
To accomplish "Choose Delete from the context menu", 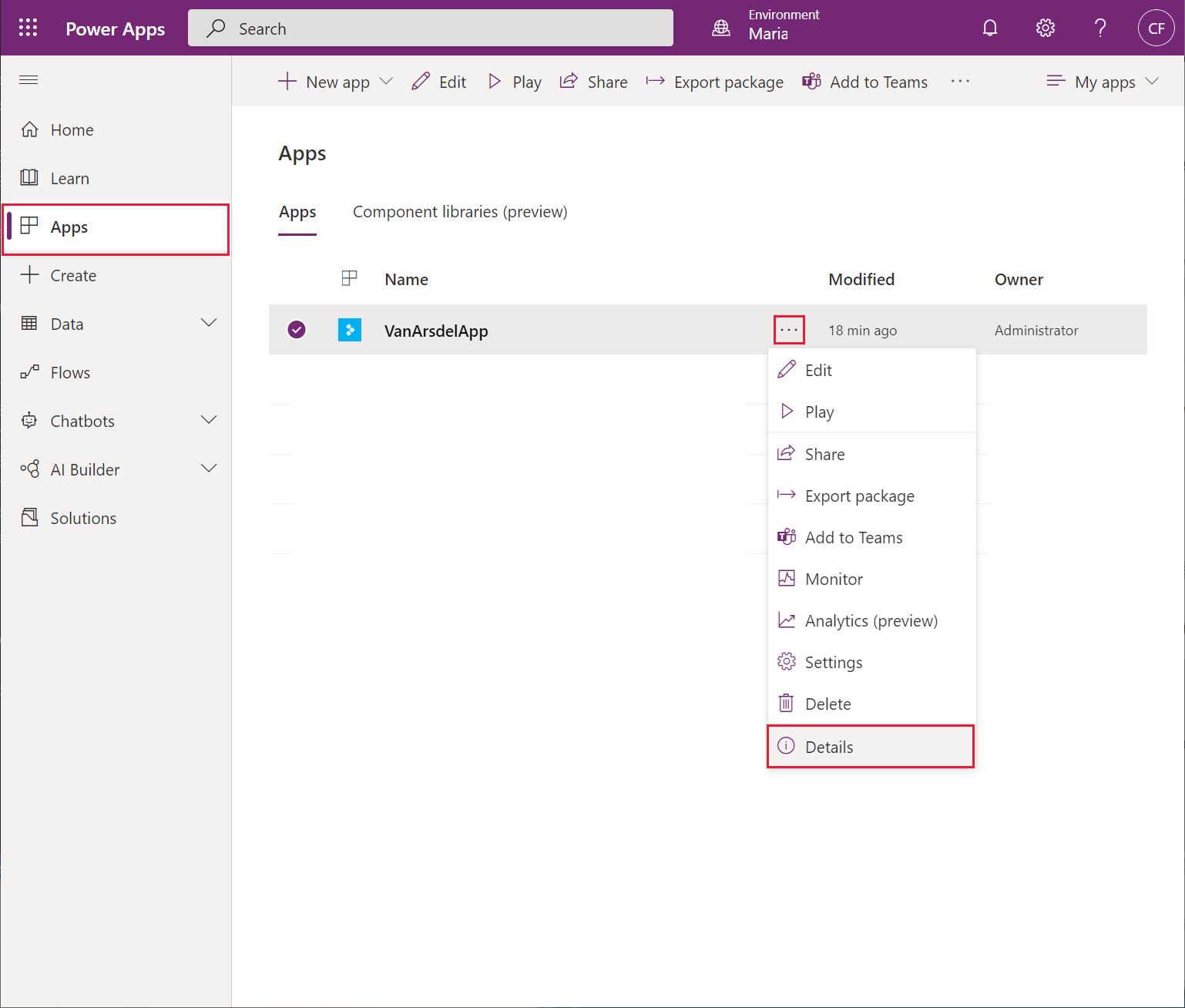I will pyautogui.click(x=871, y=704).
